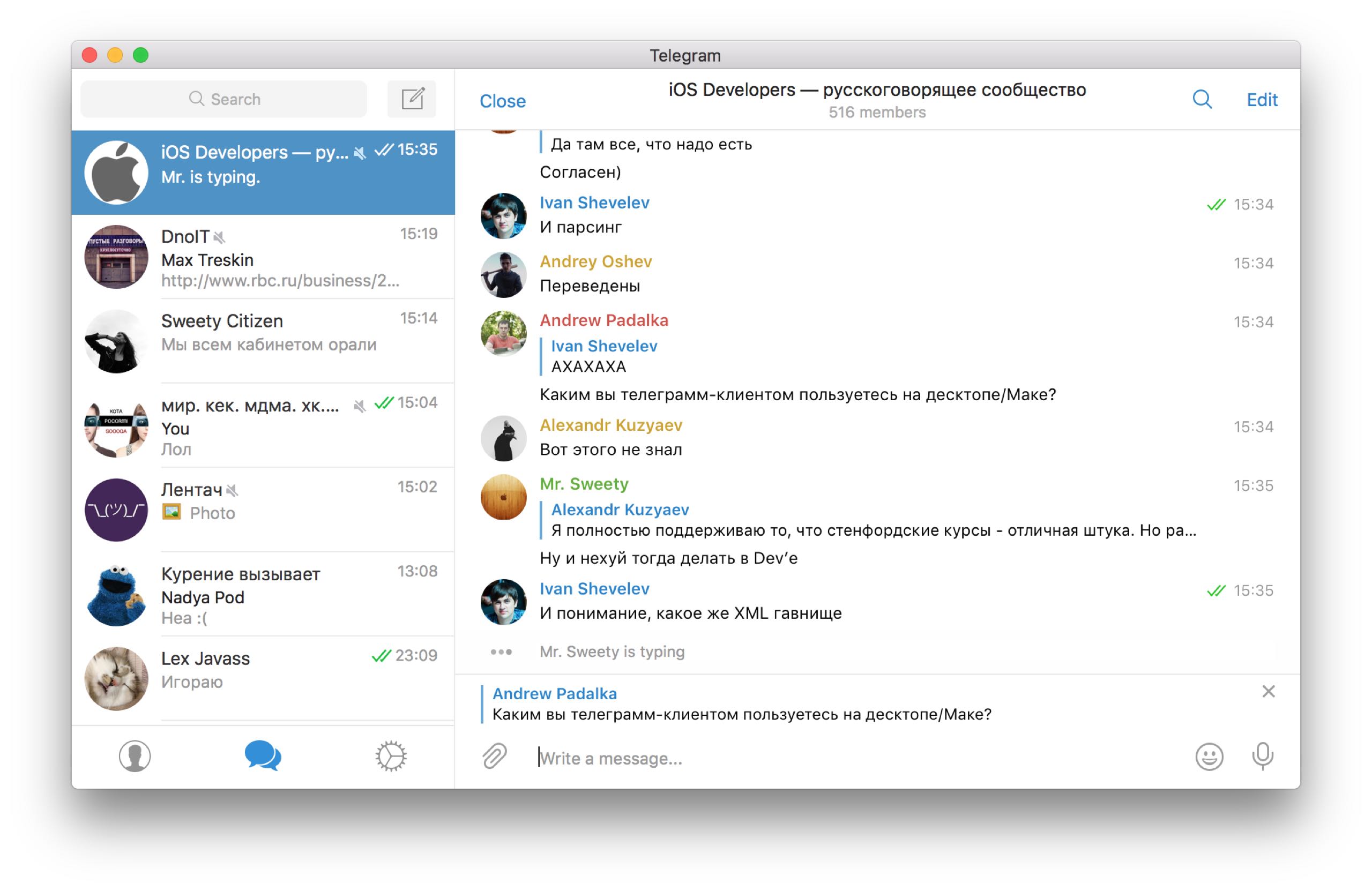Focus the Search chats field
Image resolution: width=1372 pixels, height=891 pixels.
224,99
